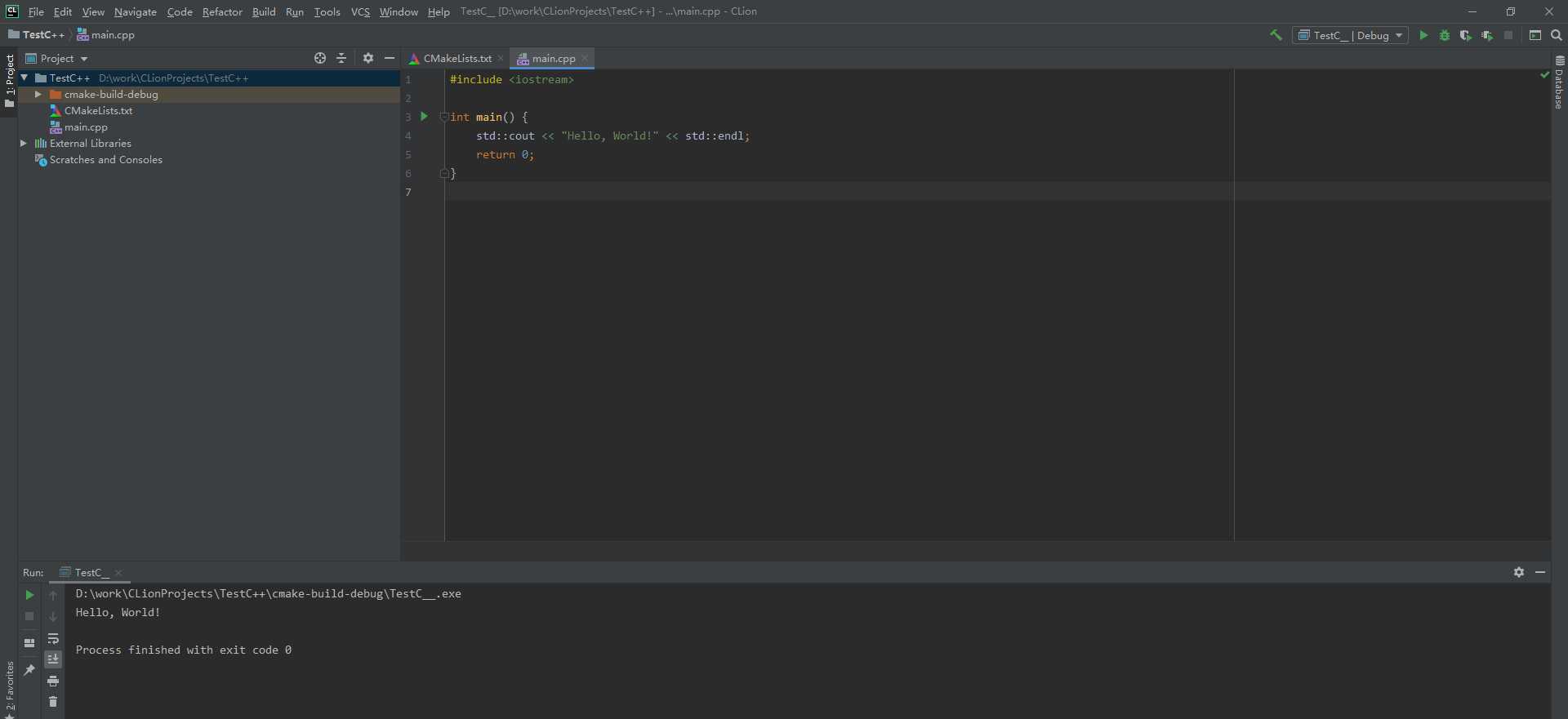Click the Stop icon in the Run panel
Viewport: 1568px width, 719px height.
29,616
